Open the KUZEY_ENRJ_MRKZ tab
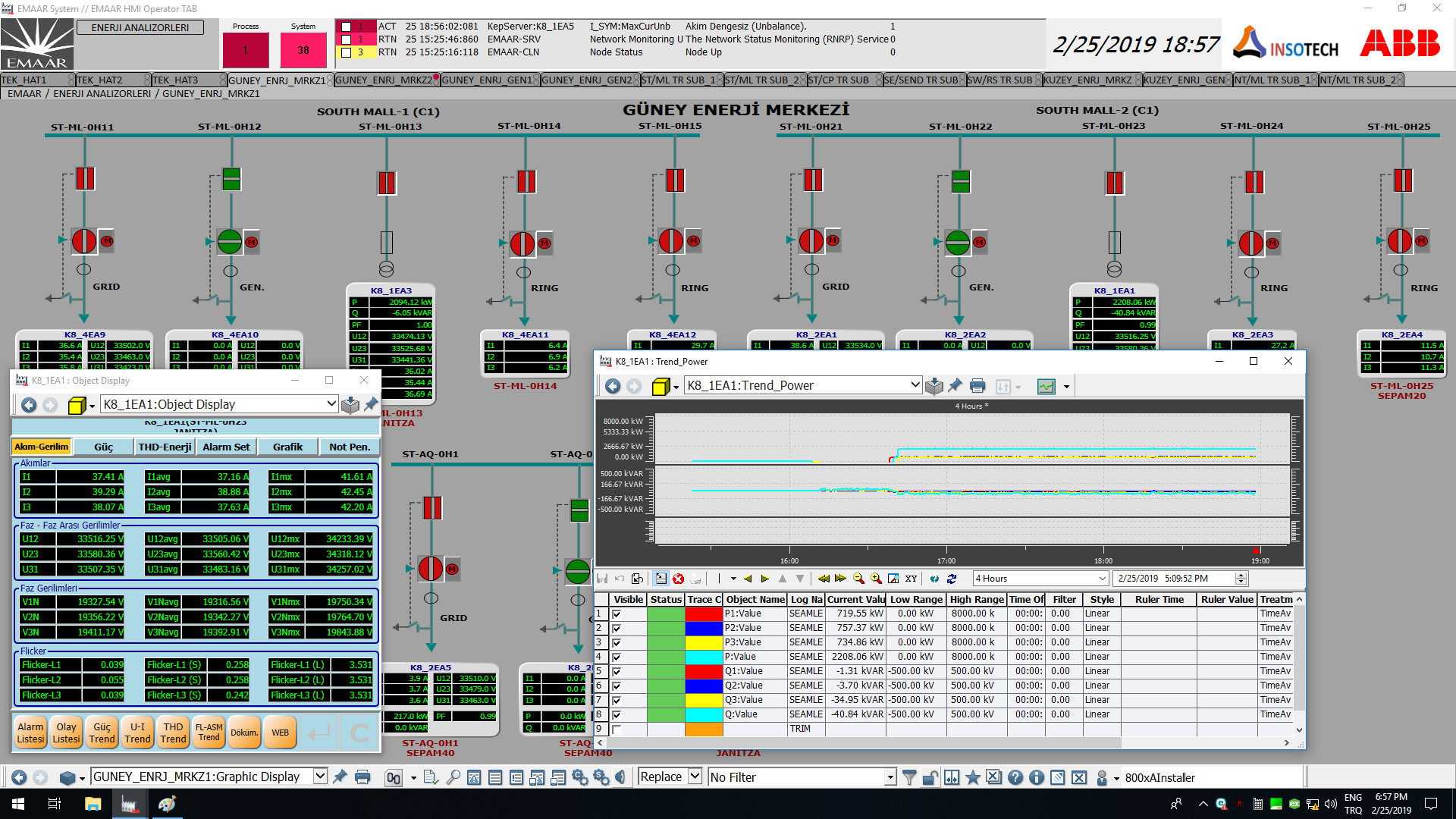 [1086, 80]
